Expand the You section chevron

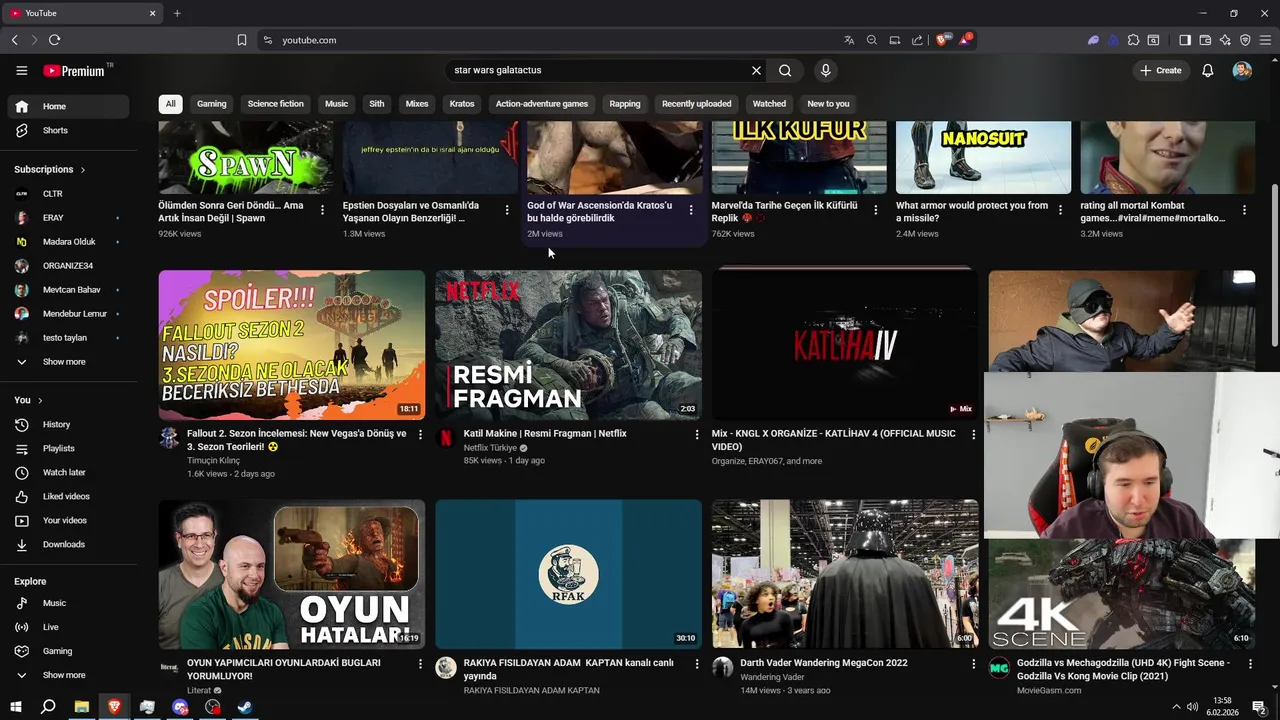(x=40, y=400)
